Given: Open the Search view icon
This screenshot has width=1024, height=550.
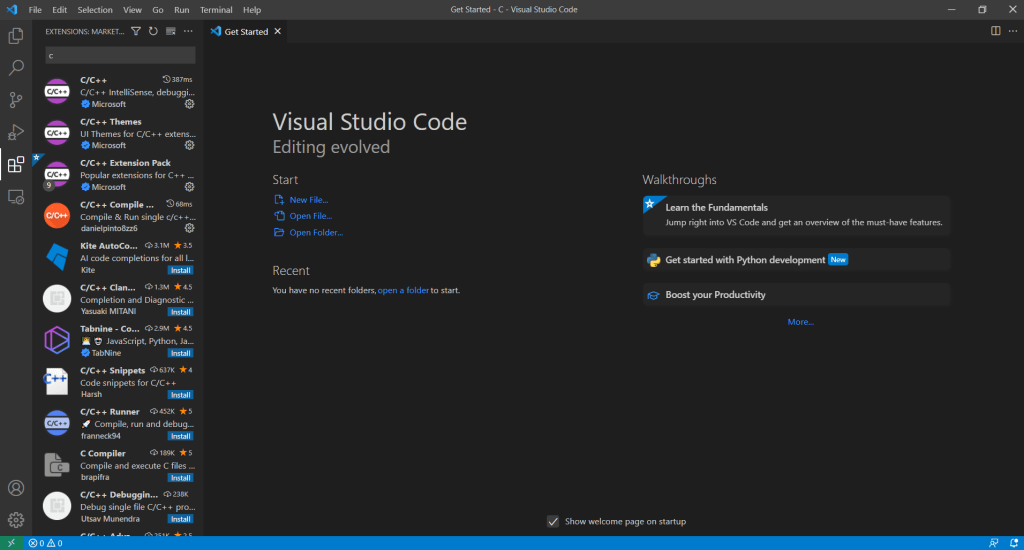Looking at the screenshot, I should pos(16,68).
